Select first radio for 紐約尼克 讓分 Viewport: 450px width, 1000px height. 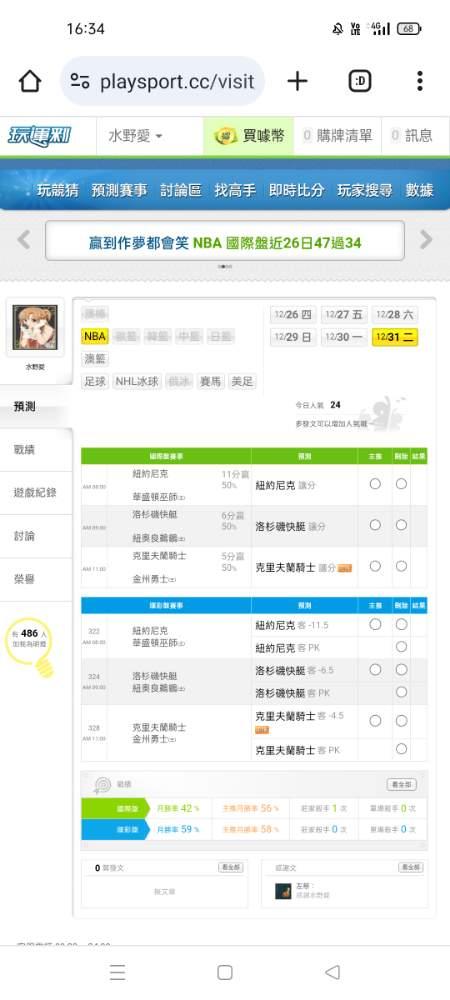click(375, 484)
